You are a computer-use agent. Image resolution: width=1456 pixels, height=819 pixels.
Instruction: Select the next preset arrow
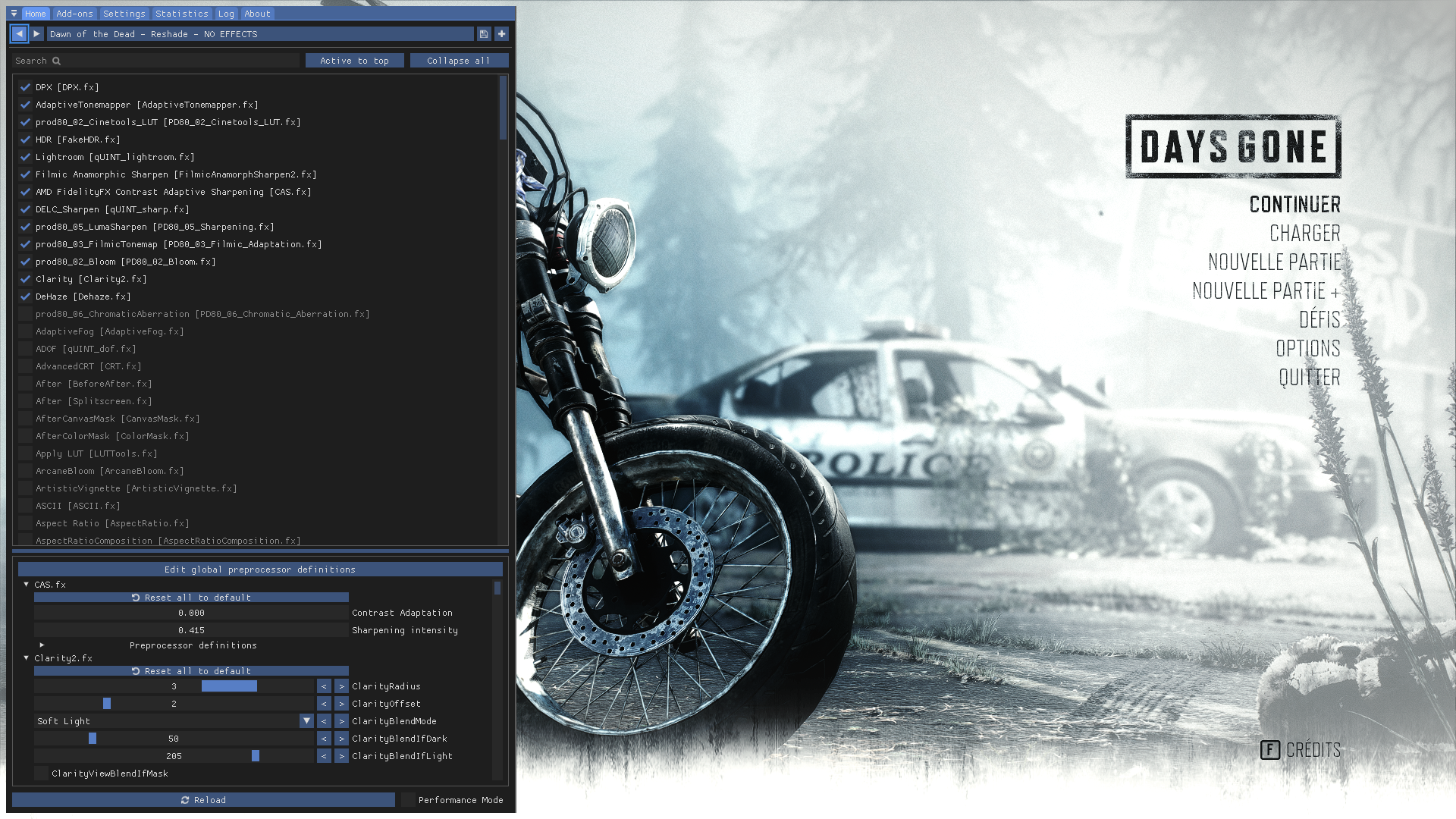[x=36, y=34]
